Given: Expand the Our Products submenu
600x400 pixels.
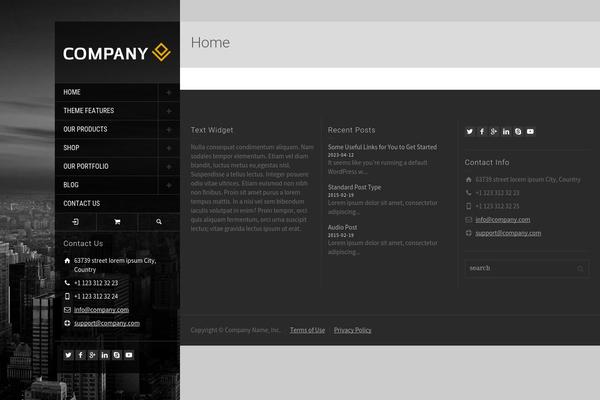Looking at the screenshot, I should coord(168,129).
